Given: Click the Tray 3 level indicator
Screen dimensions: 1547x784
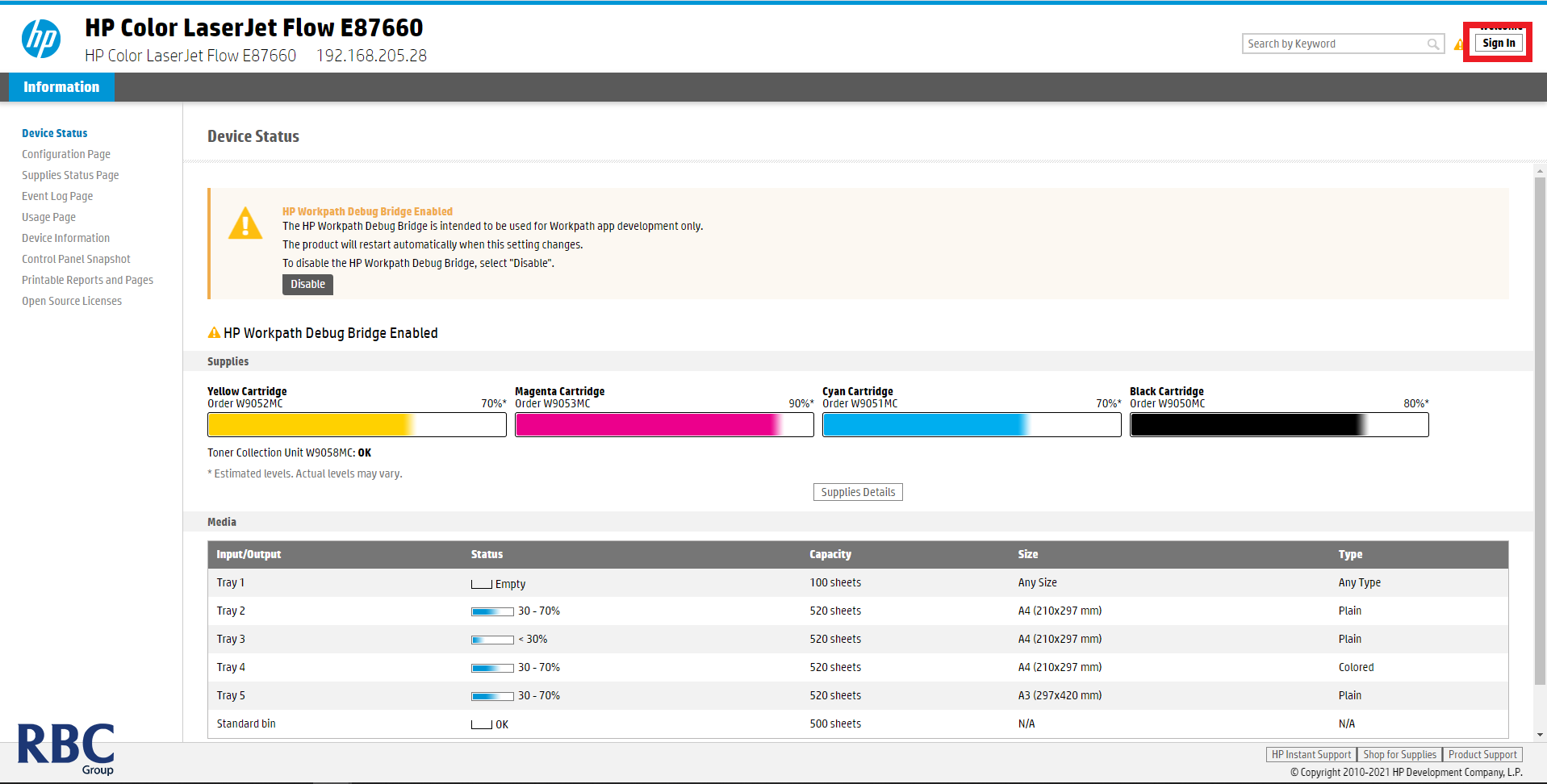Looking at the screenshot, I should pos(492,640).
